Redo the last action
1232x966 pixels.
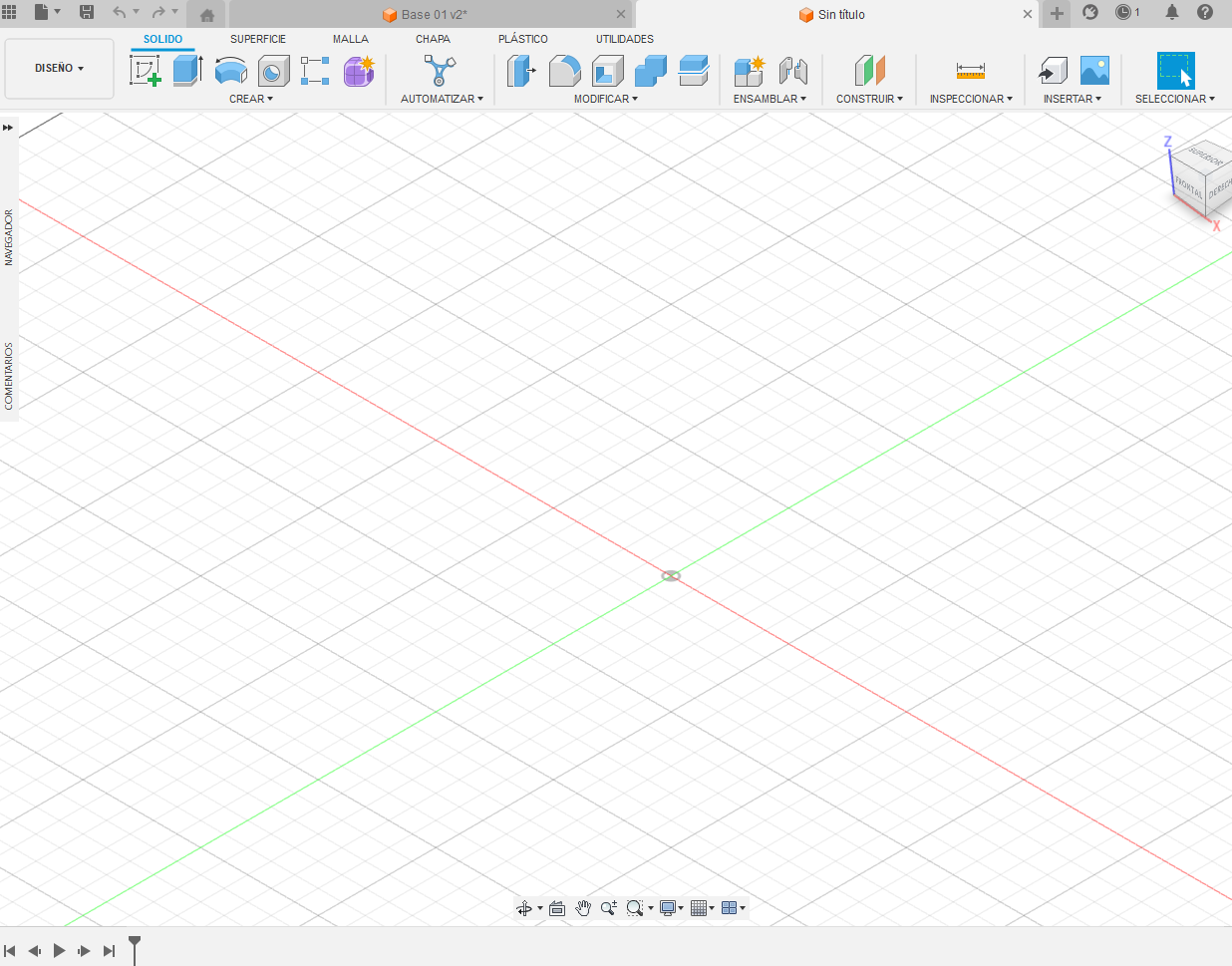(x=157, y=12)
